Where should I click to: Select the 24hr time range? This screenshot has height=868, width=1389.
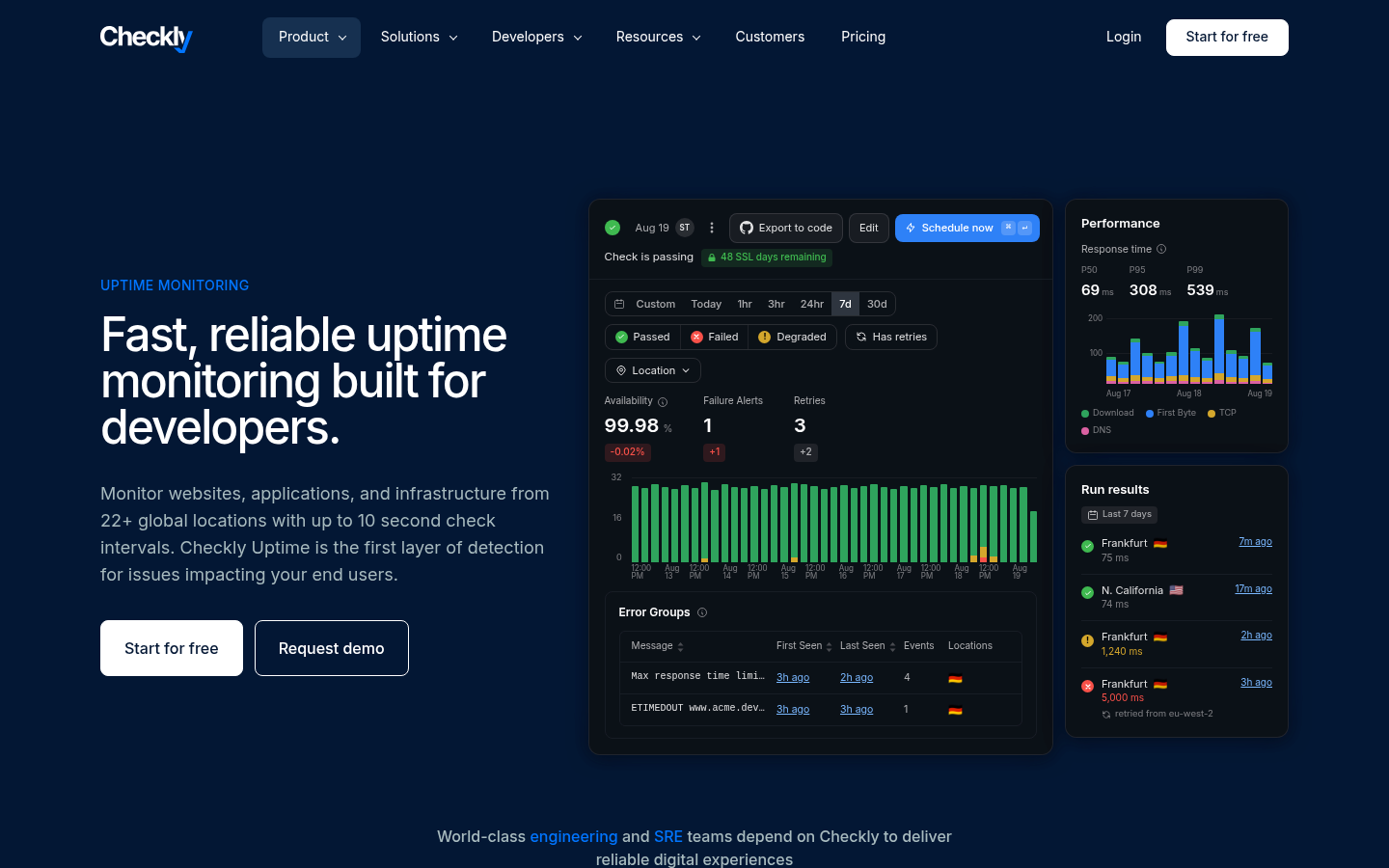tap(812, 304)
